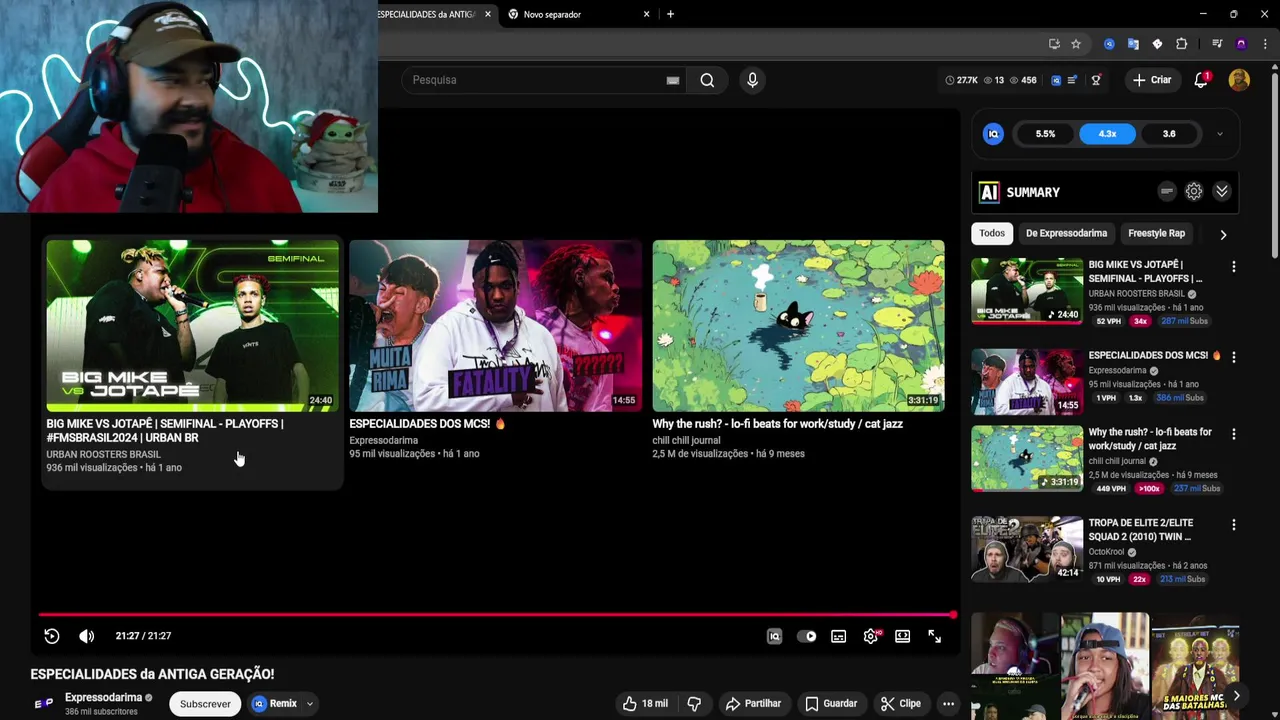Click the Partilhar share button

[753, 704]
